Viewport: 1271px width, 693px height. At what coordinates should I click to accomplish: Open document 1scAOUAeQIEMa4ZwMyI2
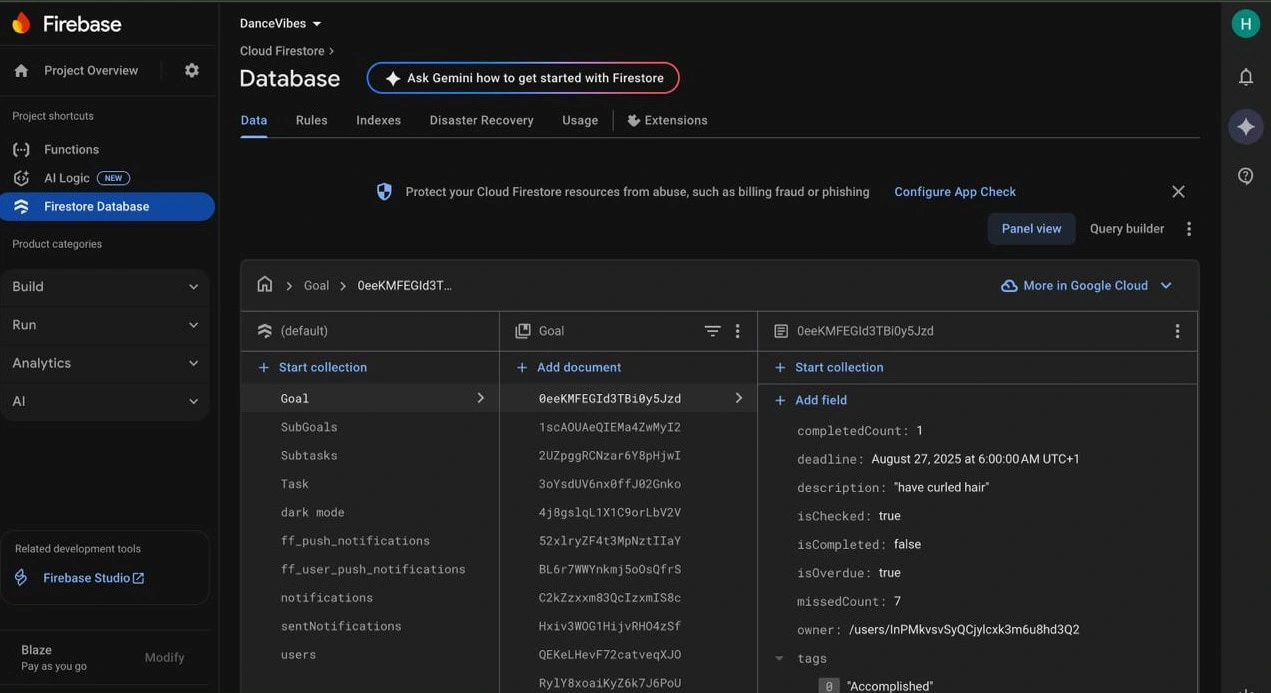click(610, 427)
